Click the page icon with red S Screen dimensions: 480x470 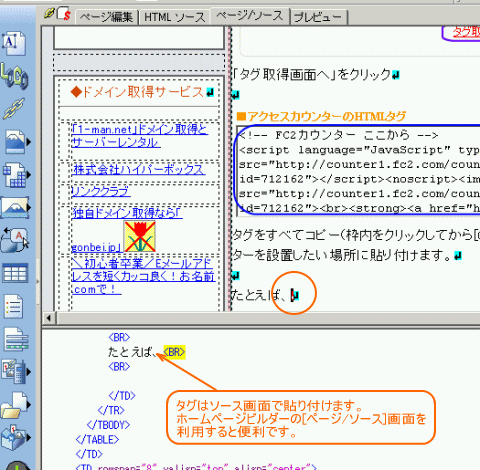(64, 13)
